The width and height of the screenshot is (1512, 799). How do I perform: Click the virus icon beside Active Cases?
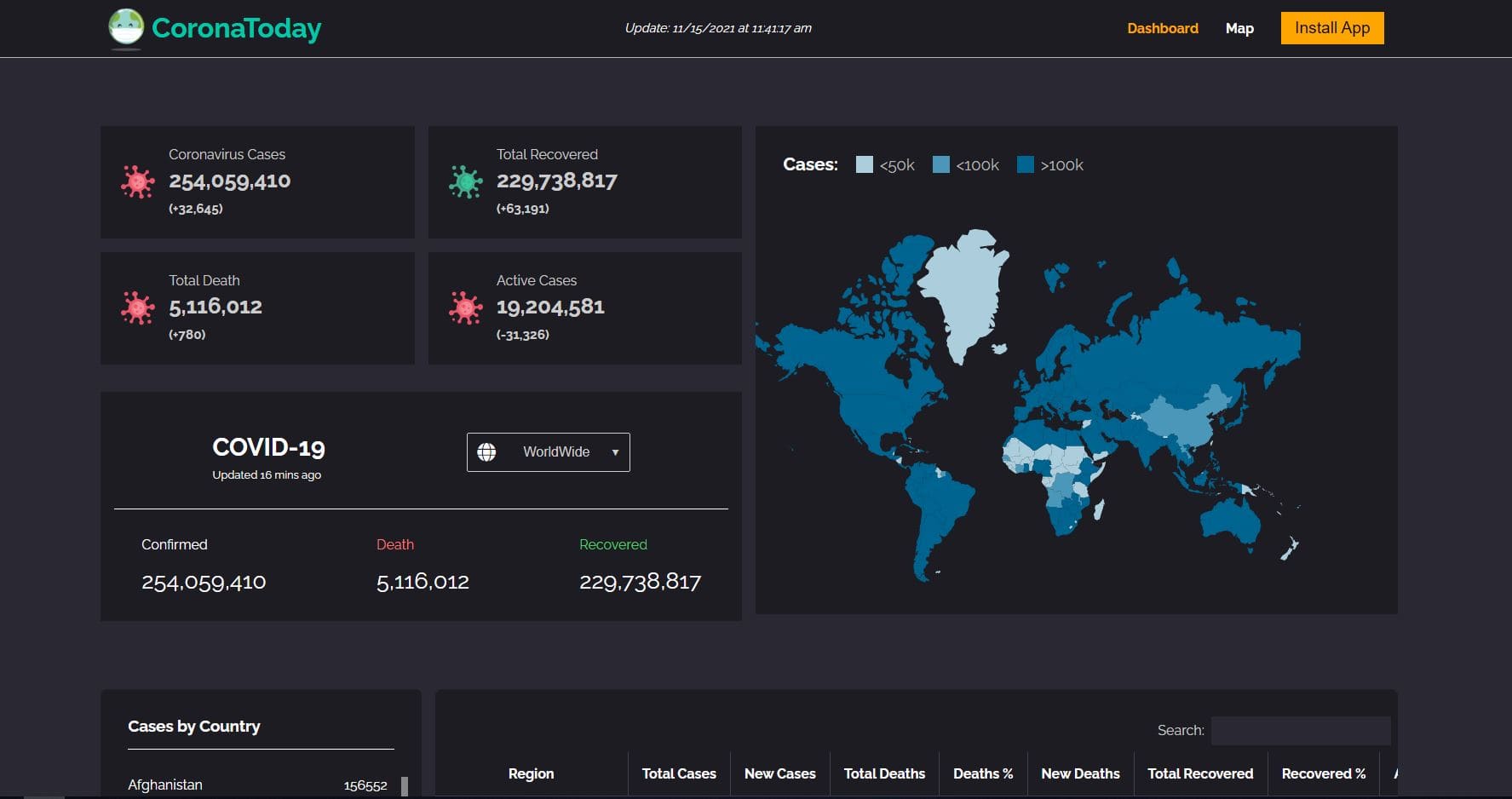465,308
